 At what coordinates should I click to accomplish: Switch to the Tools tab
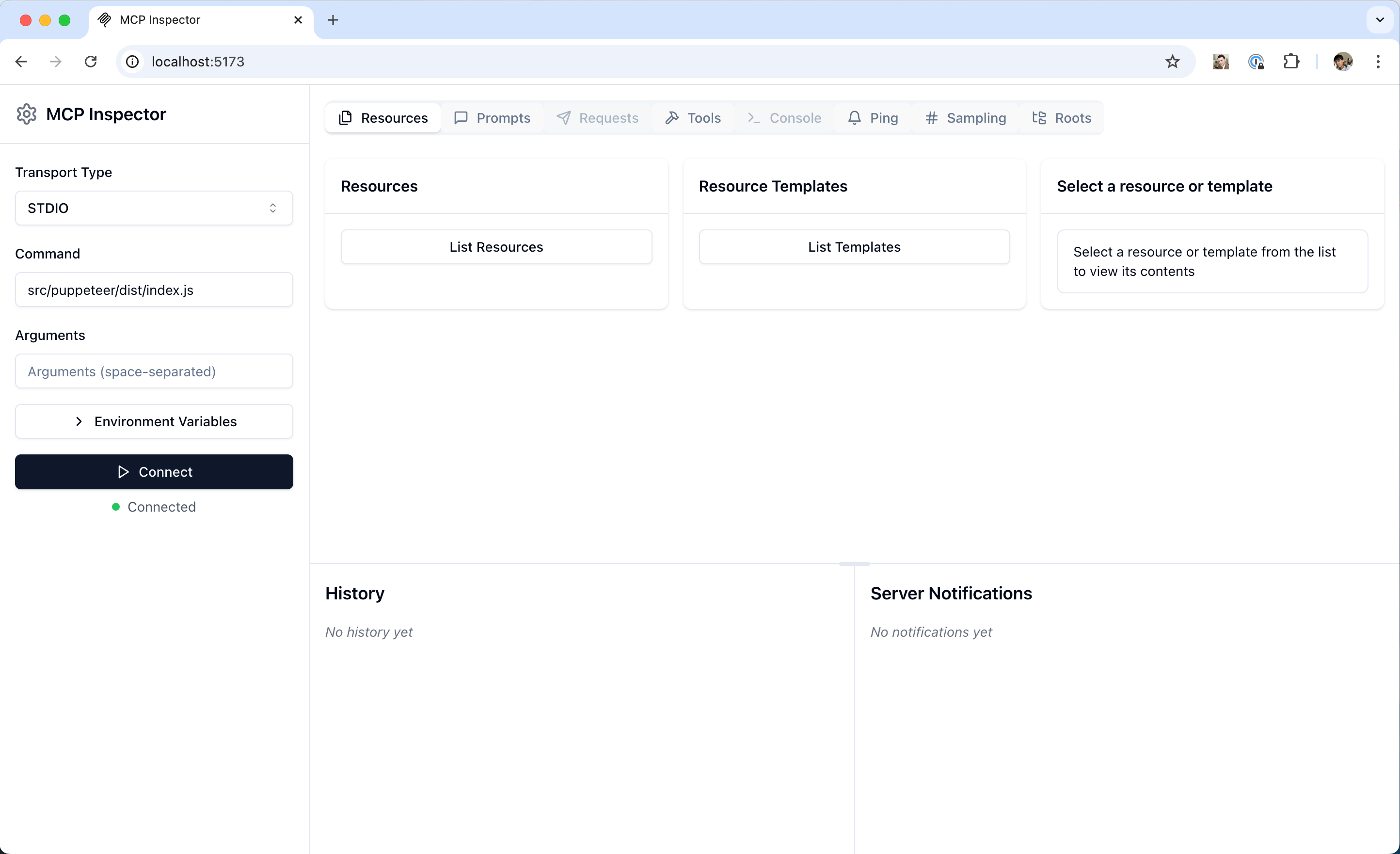point(703,117)
